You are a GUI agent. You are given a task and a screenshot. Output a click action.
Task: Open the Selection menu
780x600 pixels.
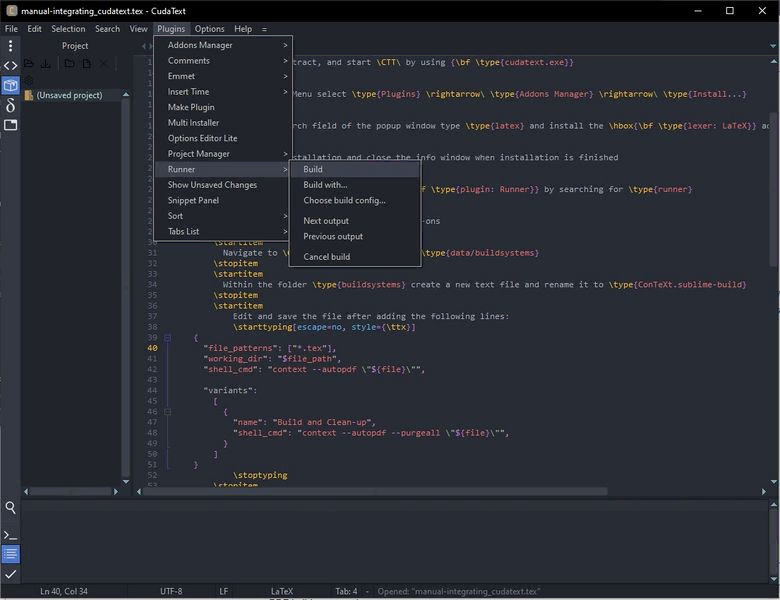click(x=68, y=29)
